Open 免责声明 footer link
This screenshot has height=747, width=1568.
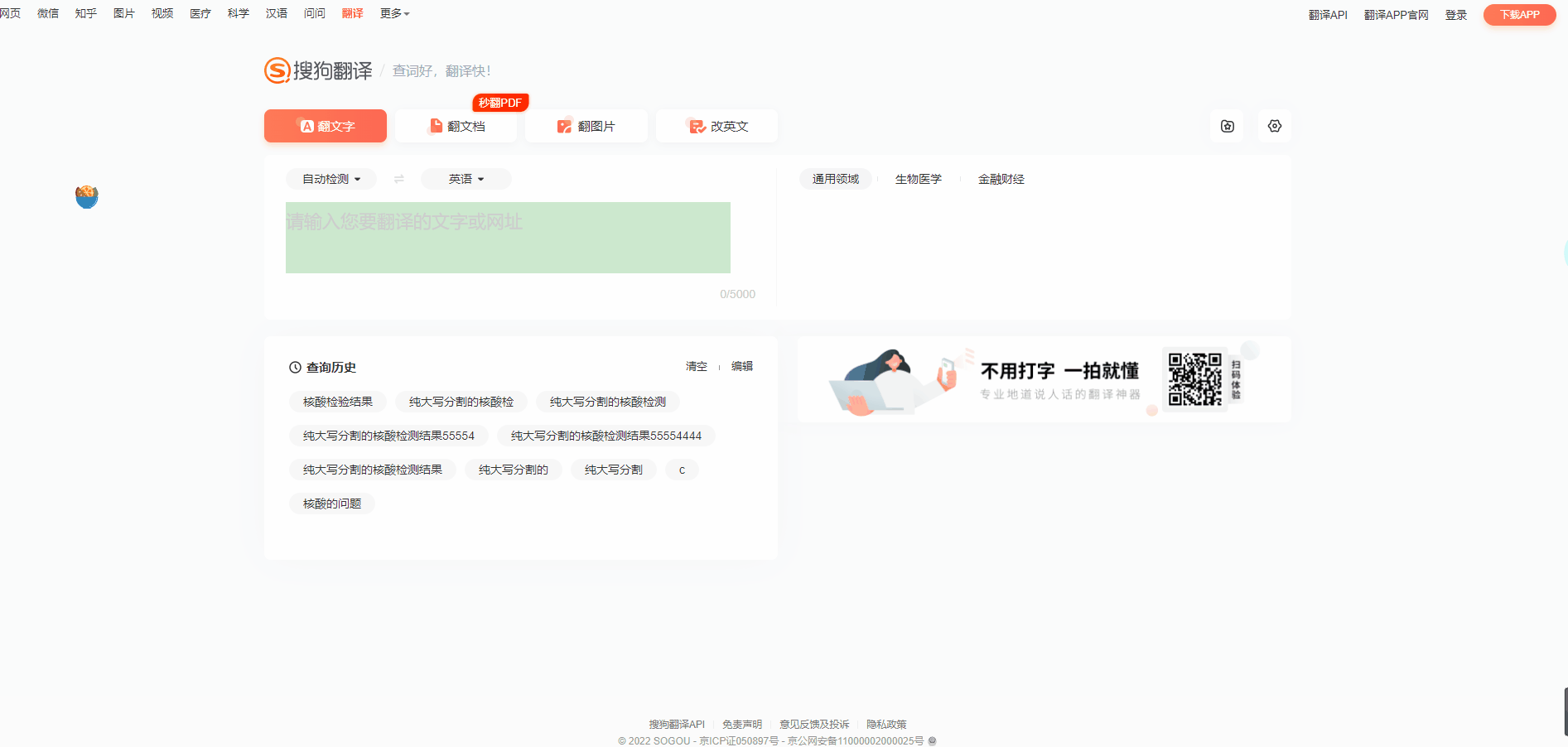pos(742,725)
